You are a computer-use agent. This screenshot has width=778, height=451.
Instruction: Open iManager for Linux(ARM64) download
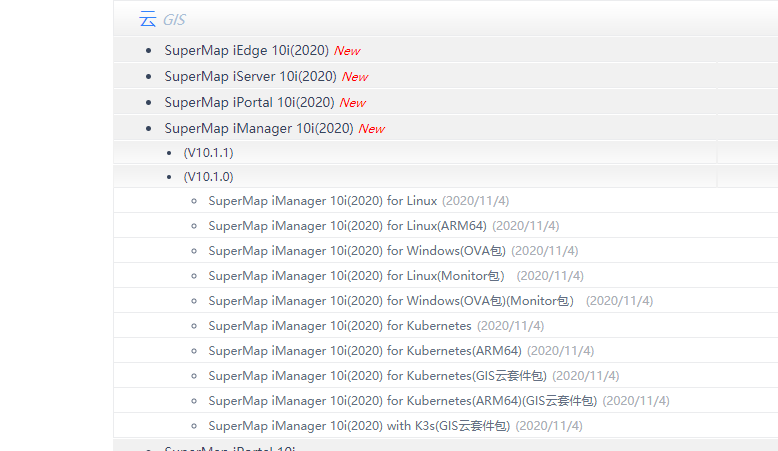pos(347,226)
